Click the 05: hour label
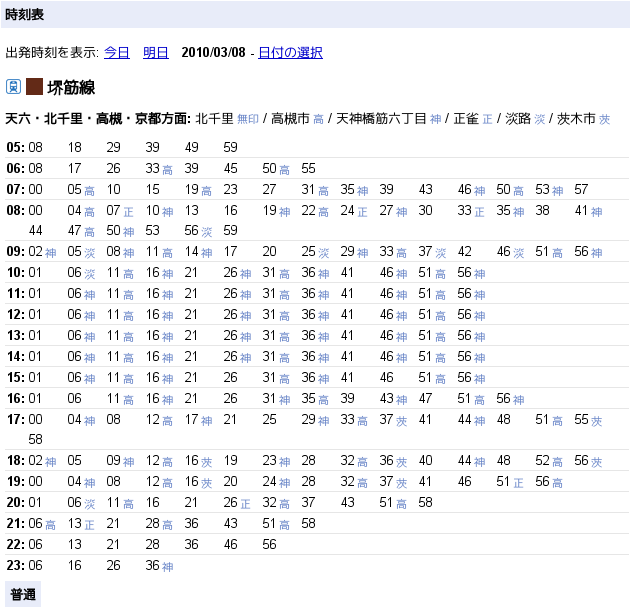 16,147
